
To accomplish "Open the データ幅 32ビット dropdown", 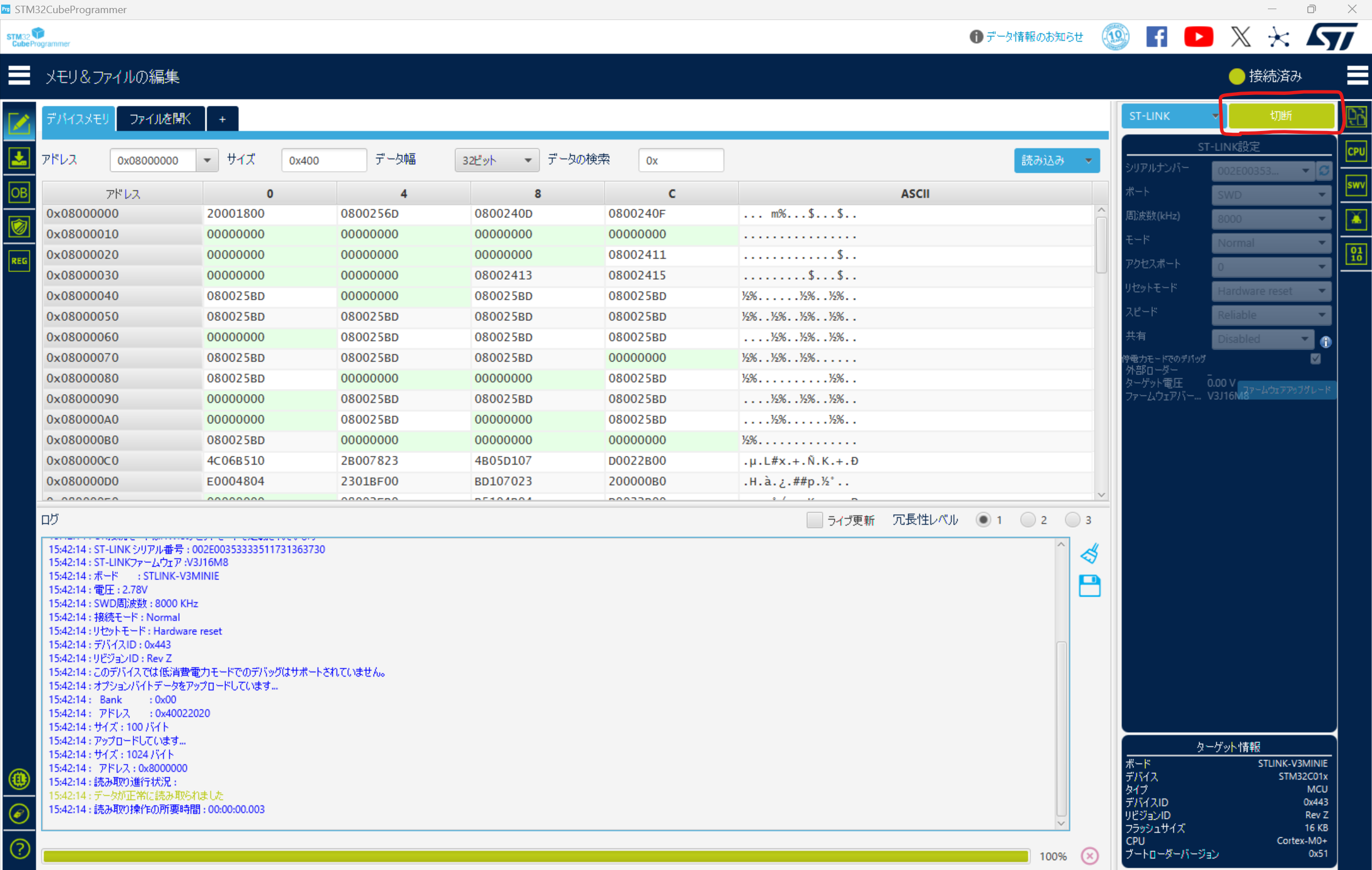I will [495, 160].
